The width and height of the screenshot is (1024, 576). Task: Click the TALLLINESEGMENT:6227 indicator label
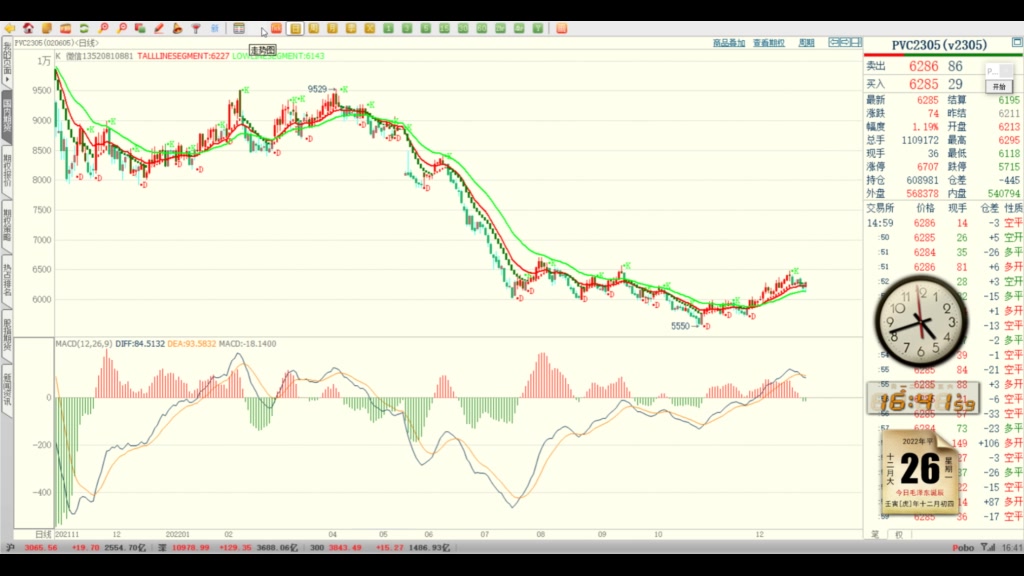coord(183,56)
